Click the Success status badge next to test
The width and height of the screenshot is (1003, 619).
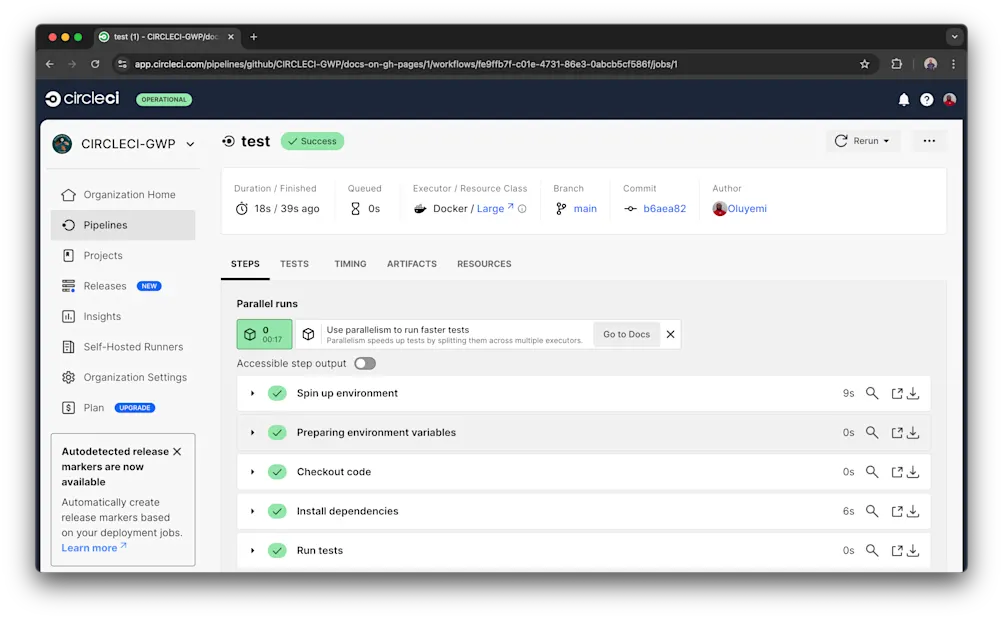(311, 141)
